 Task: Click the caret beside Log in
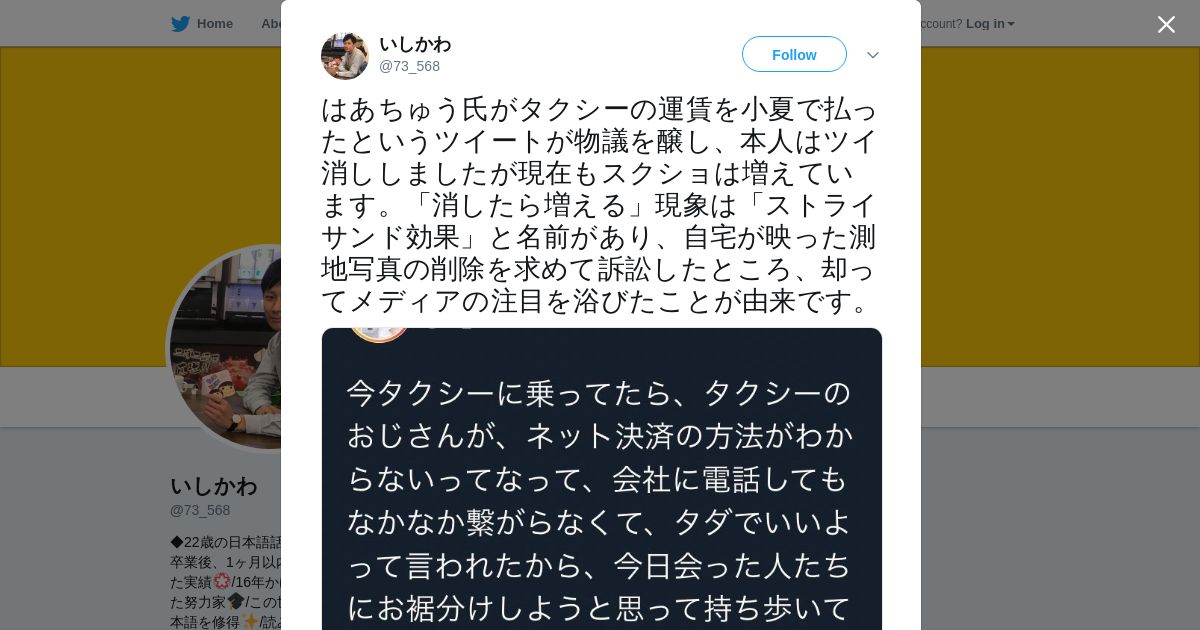1011,24
